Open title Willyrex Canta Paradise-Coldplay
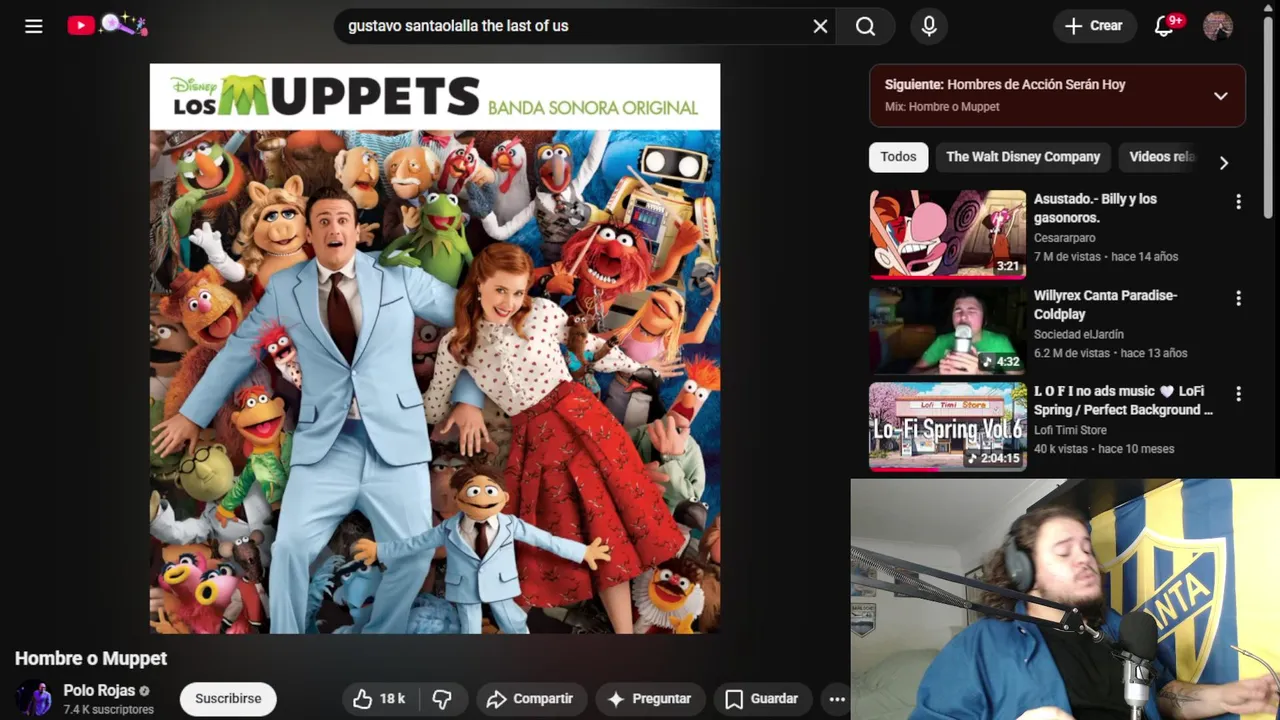Image resolution: width=1280 pixels, height=720 pixels. [1105, 304]
